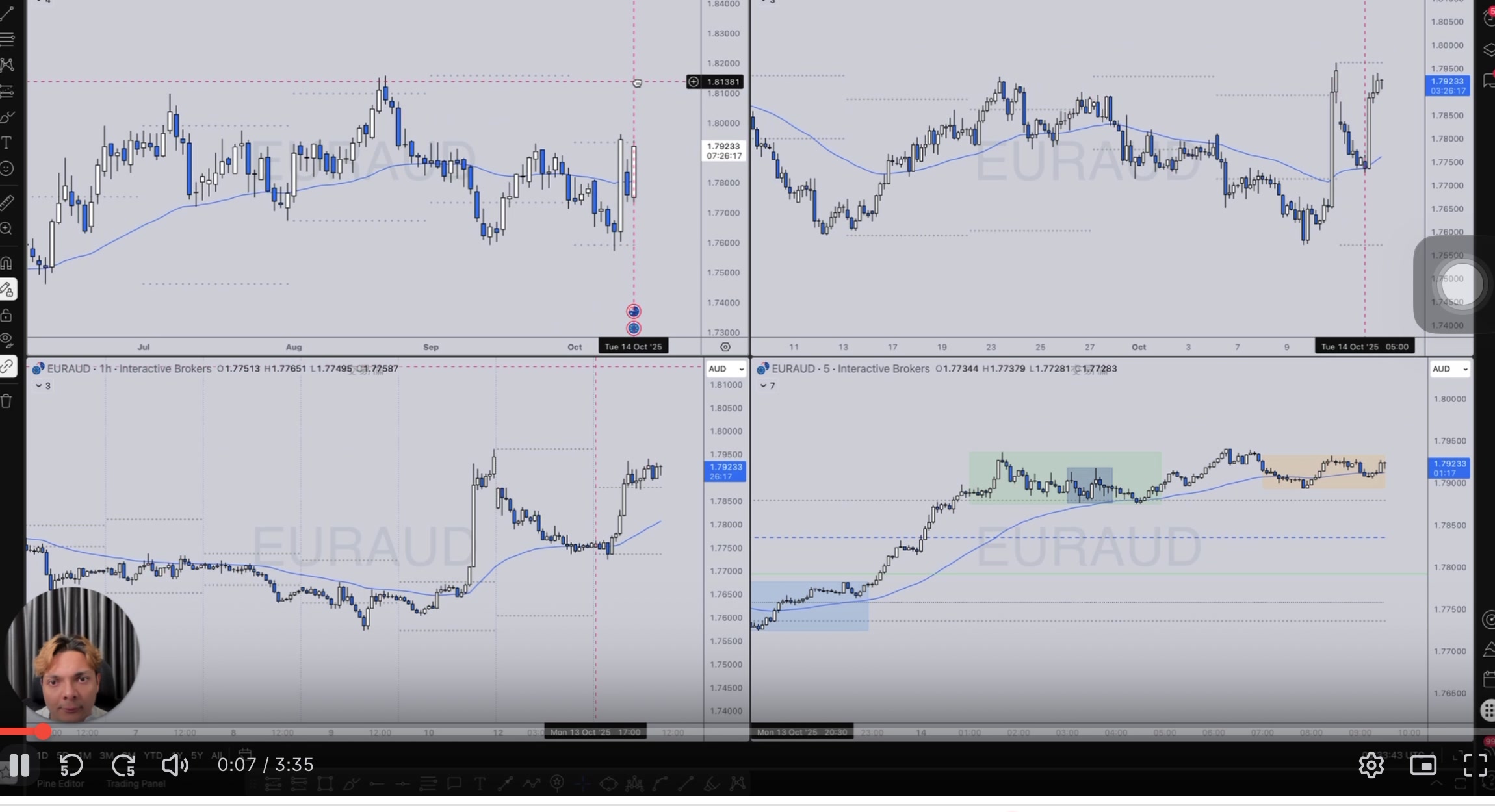This screenshot has height=812, width=1495.
Task: Enable the Magnet snapping tool
Action: (7, 262)
